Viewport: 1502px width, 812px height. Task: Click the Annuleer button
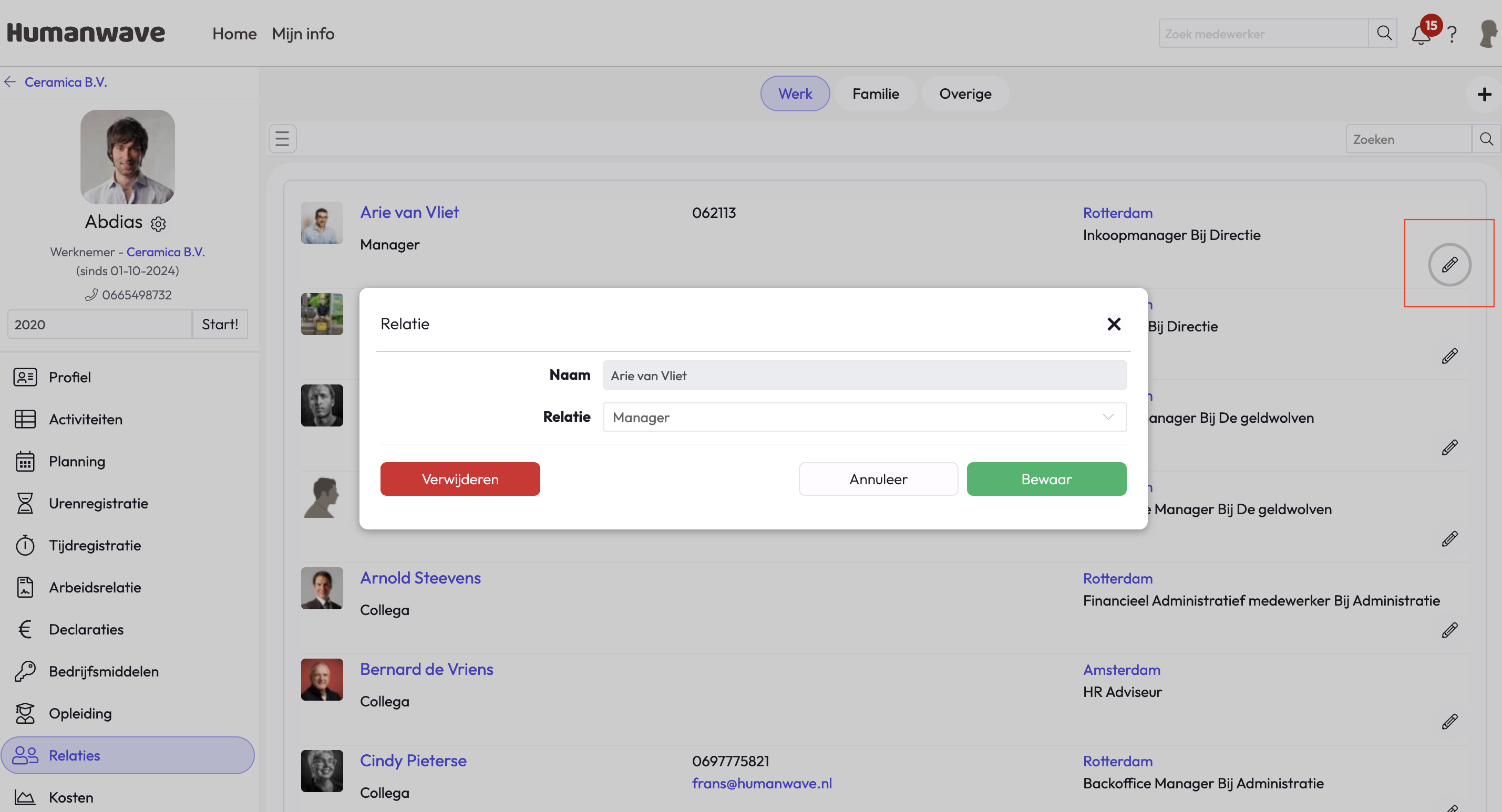click(x=878, y=479)
